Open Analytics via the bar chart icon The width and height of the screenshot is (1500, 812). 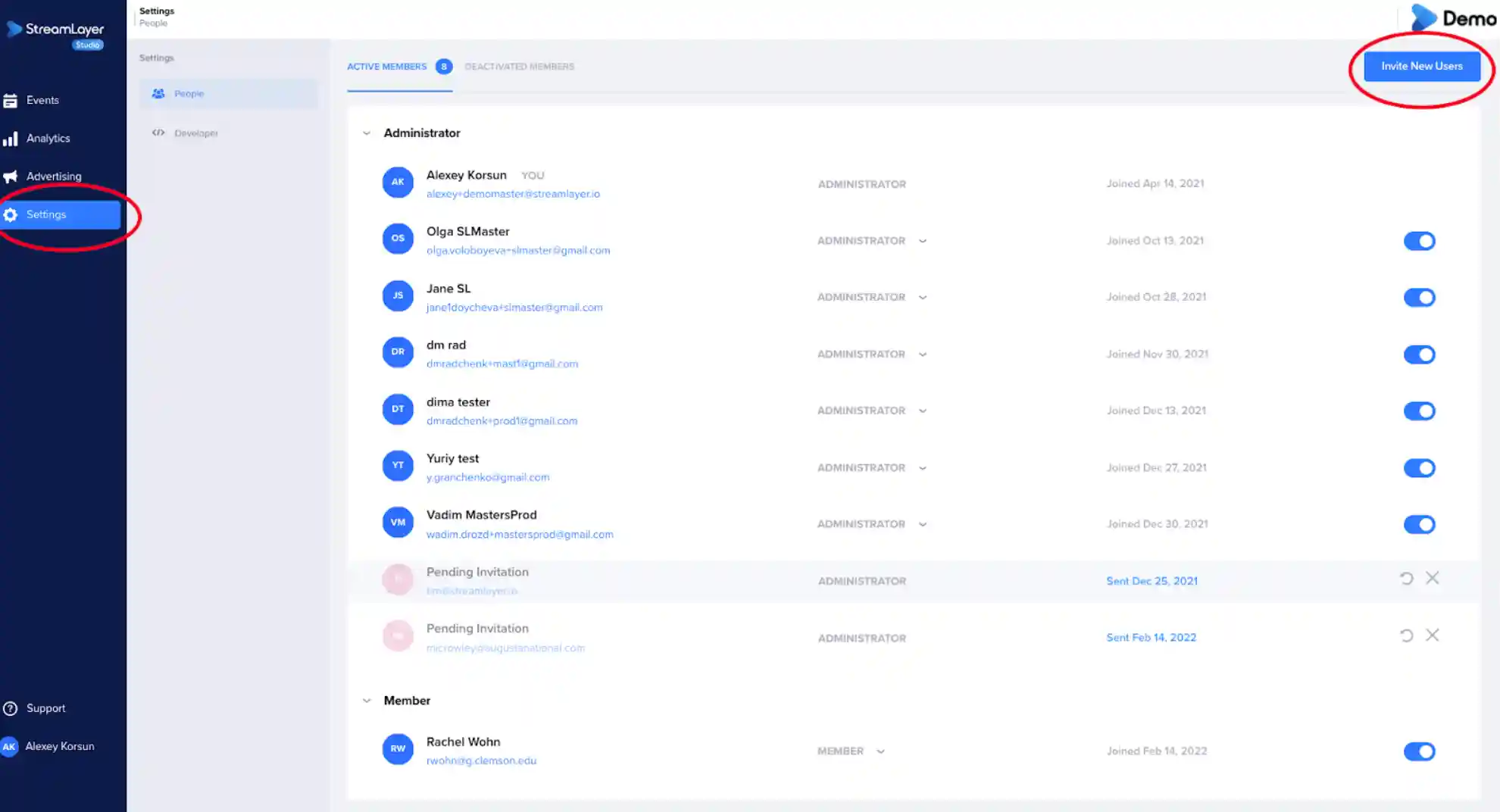tap(11, 139)
